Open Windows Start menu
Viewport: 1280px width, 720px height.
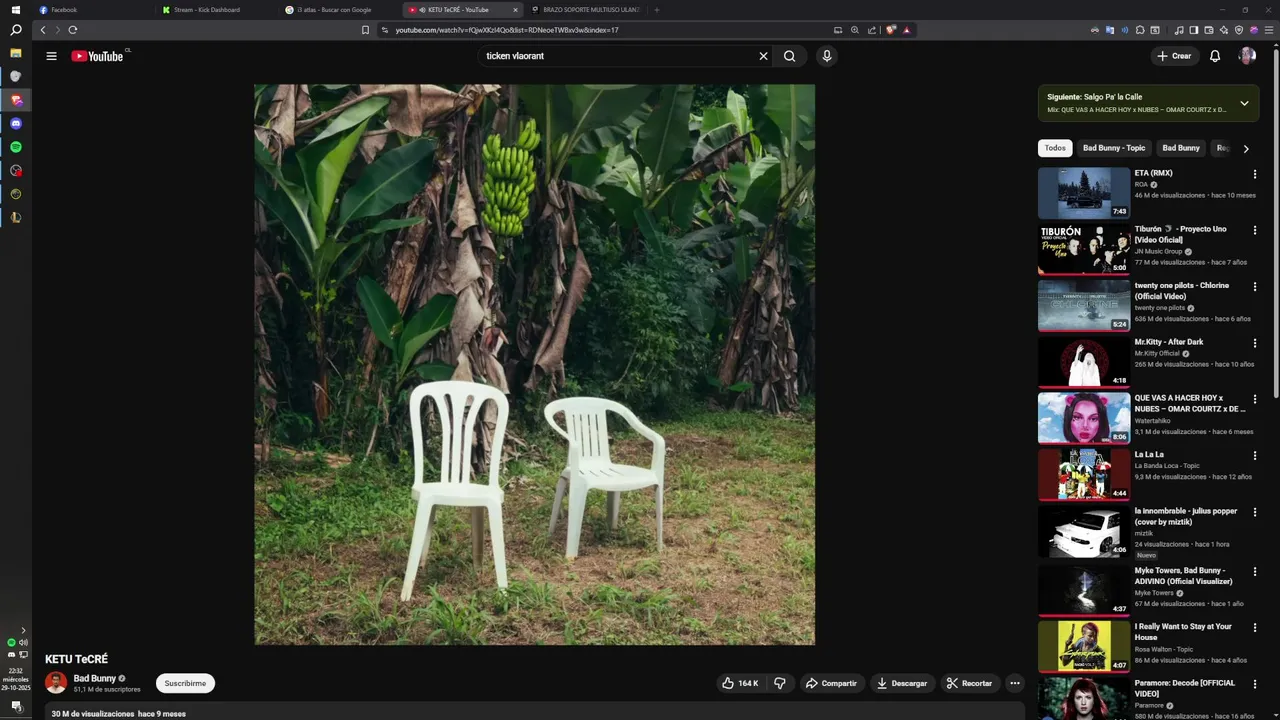pyautogui.click(x=16, y=10)
